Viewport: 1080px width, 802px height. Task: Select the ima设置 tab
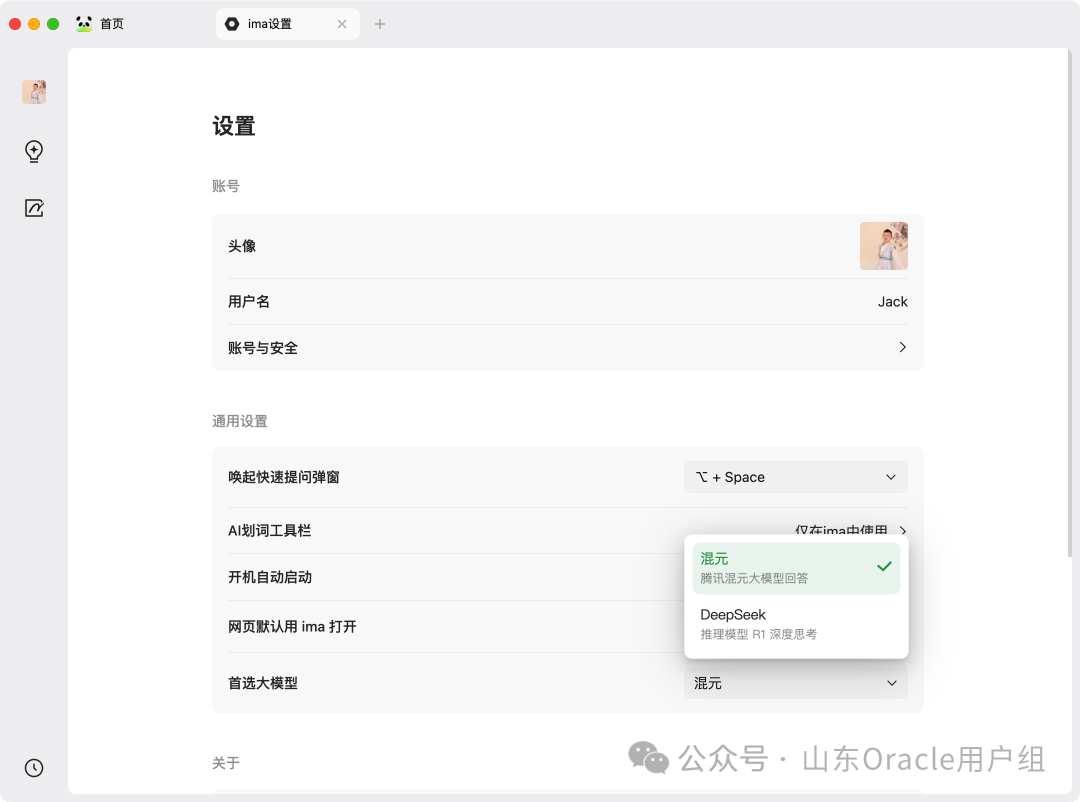287,24
